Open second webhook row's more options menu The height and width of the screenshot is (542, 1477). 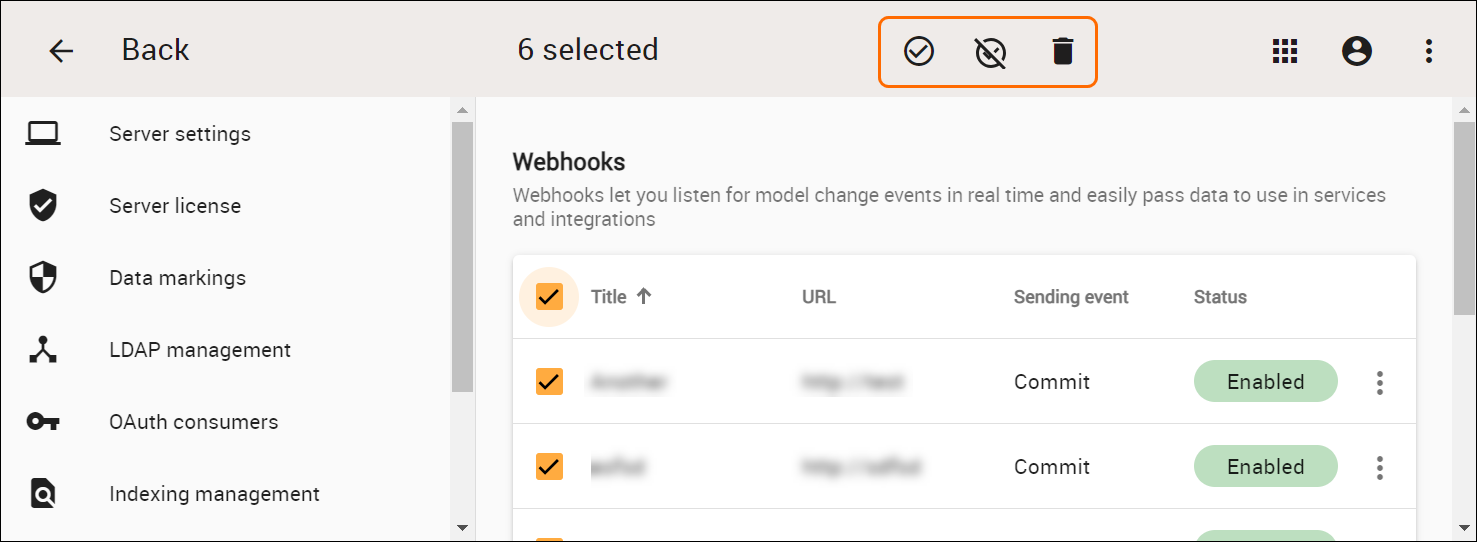click(x=1380, y=467)
